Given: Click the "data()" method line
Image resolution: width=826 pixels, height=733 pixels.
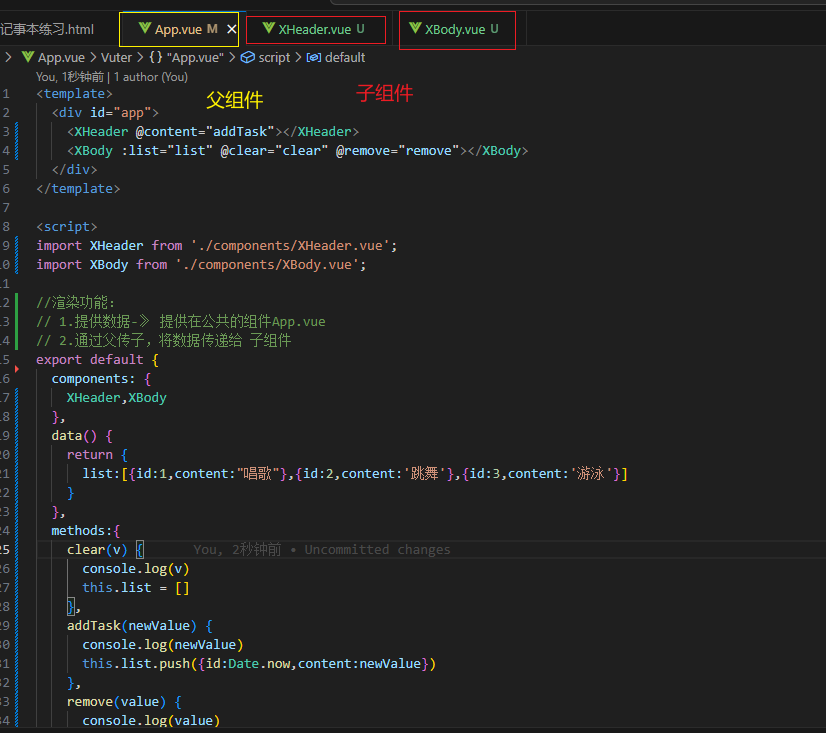Looking at the screenshot, I should (82, 436).
